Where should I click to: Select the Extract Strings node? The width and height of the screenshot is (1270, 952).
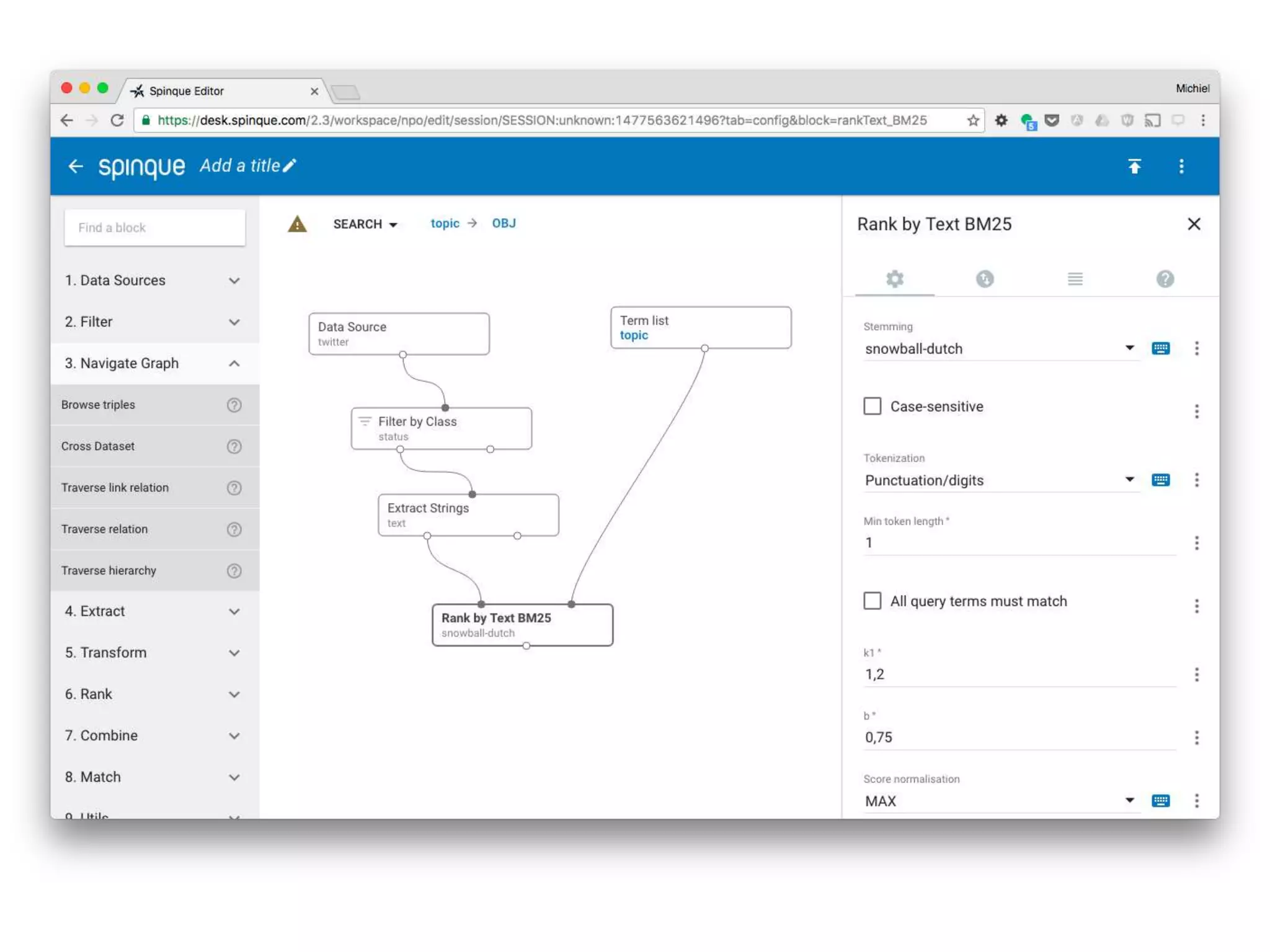point(468,514)
